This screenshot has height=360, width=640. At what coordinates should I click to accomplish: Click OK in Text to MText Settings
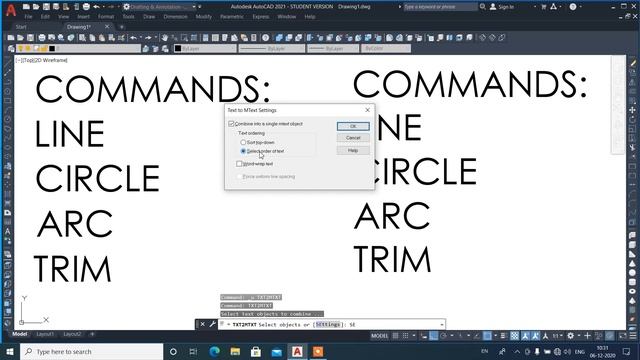(353, 126)
